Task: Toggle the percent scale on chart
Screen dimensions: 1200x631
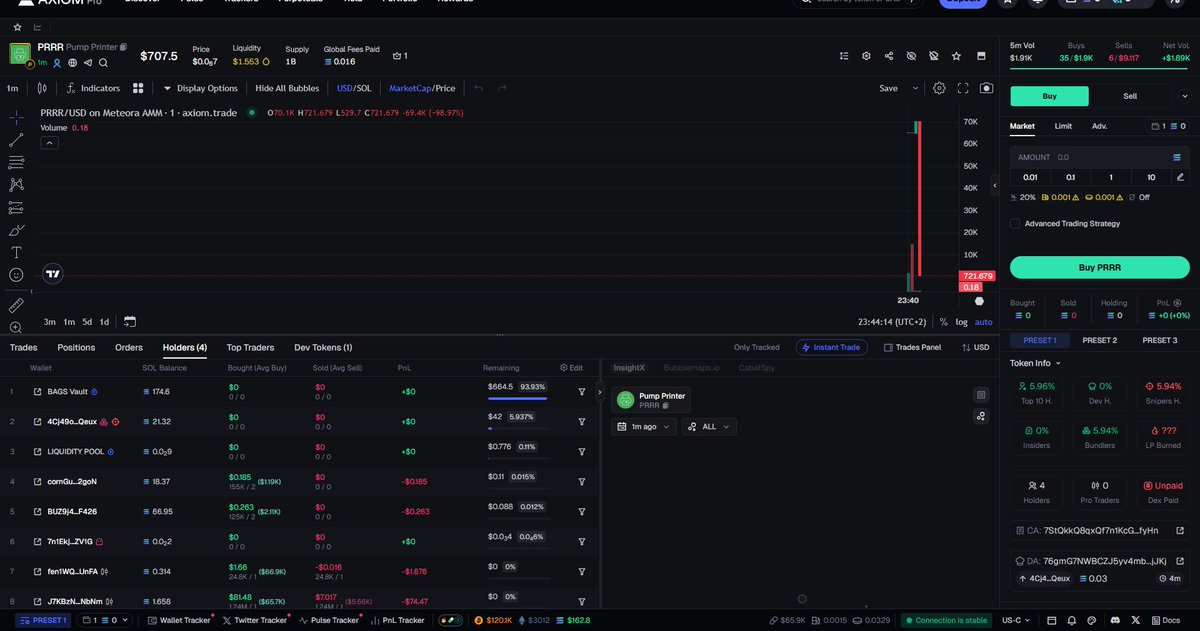Action: pyautogui.click(x=943, y=322)
